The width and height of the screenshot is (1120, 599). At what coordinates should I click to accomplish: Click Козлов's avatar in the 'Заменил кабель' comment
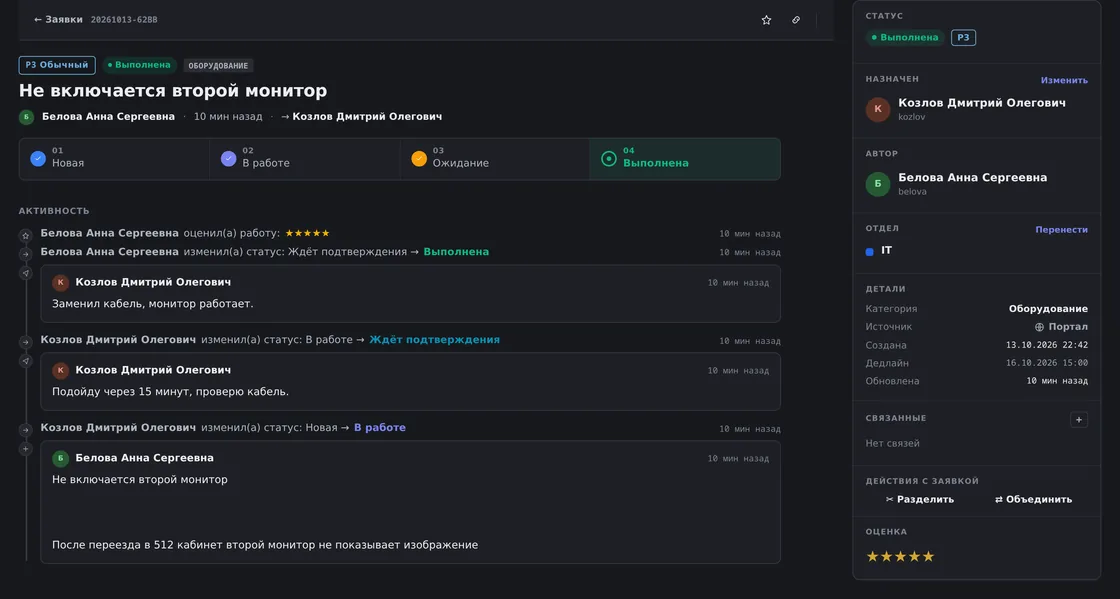pyautogui.click(x=61, y=283)
